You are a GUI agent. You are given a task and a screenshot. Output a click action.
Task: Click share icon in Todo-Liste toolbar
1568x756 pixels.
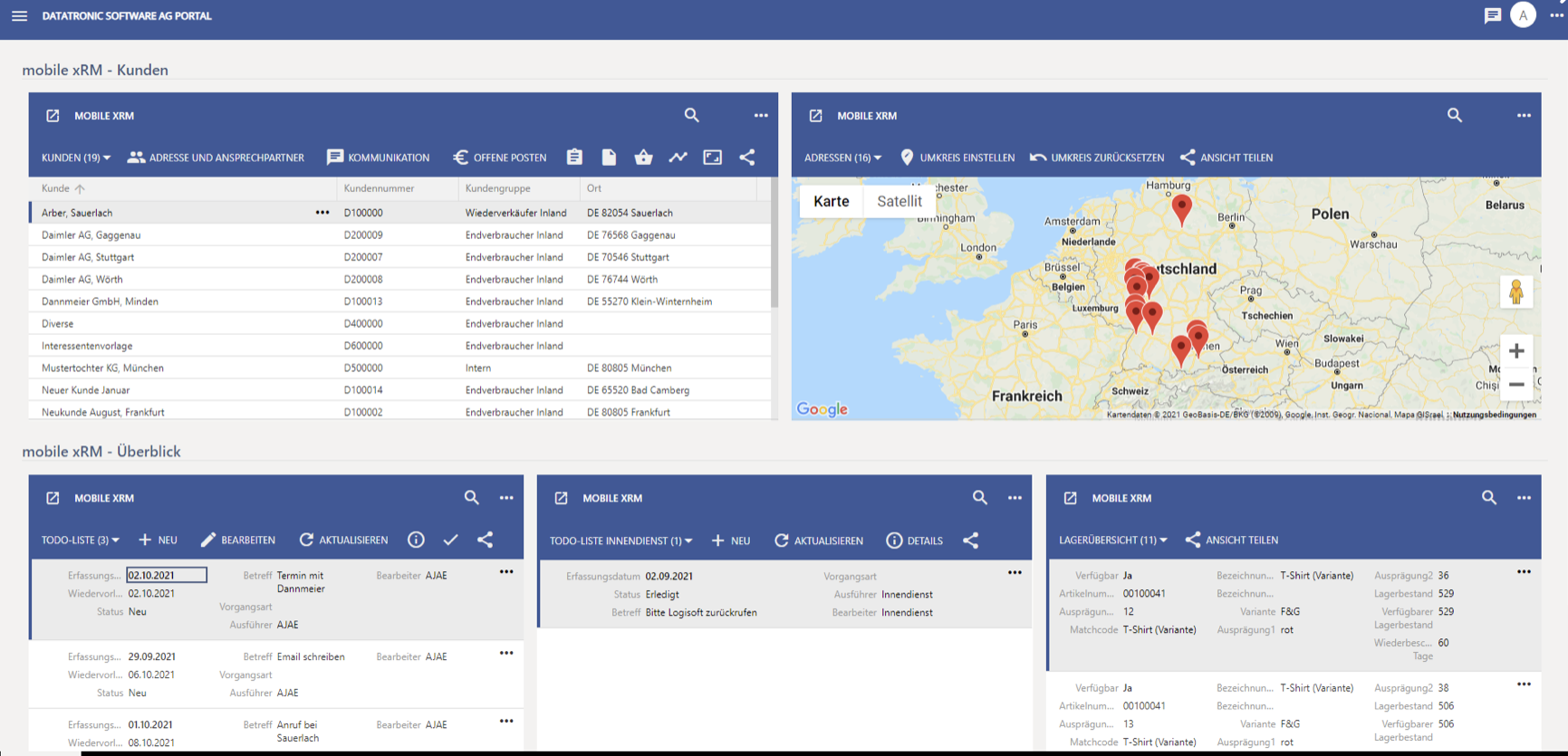click(486, 540)
